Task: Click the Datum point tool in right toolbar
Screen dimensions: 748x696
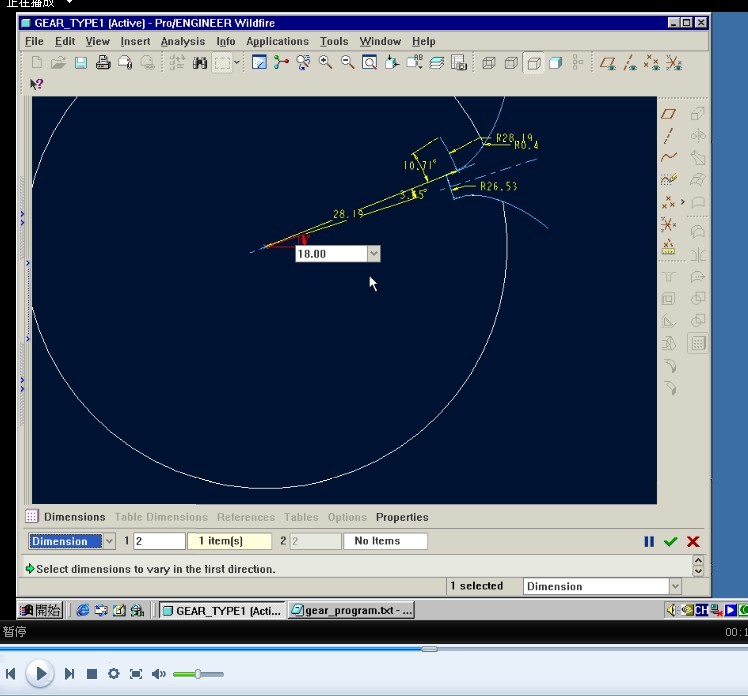Action: (x=668, y=202)
